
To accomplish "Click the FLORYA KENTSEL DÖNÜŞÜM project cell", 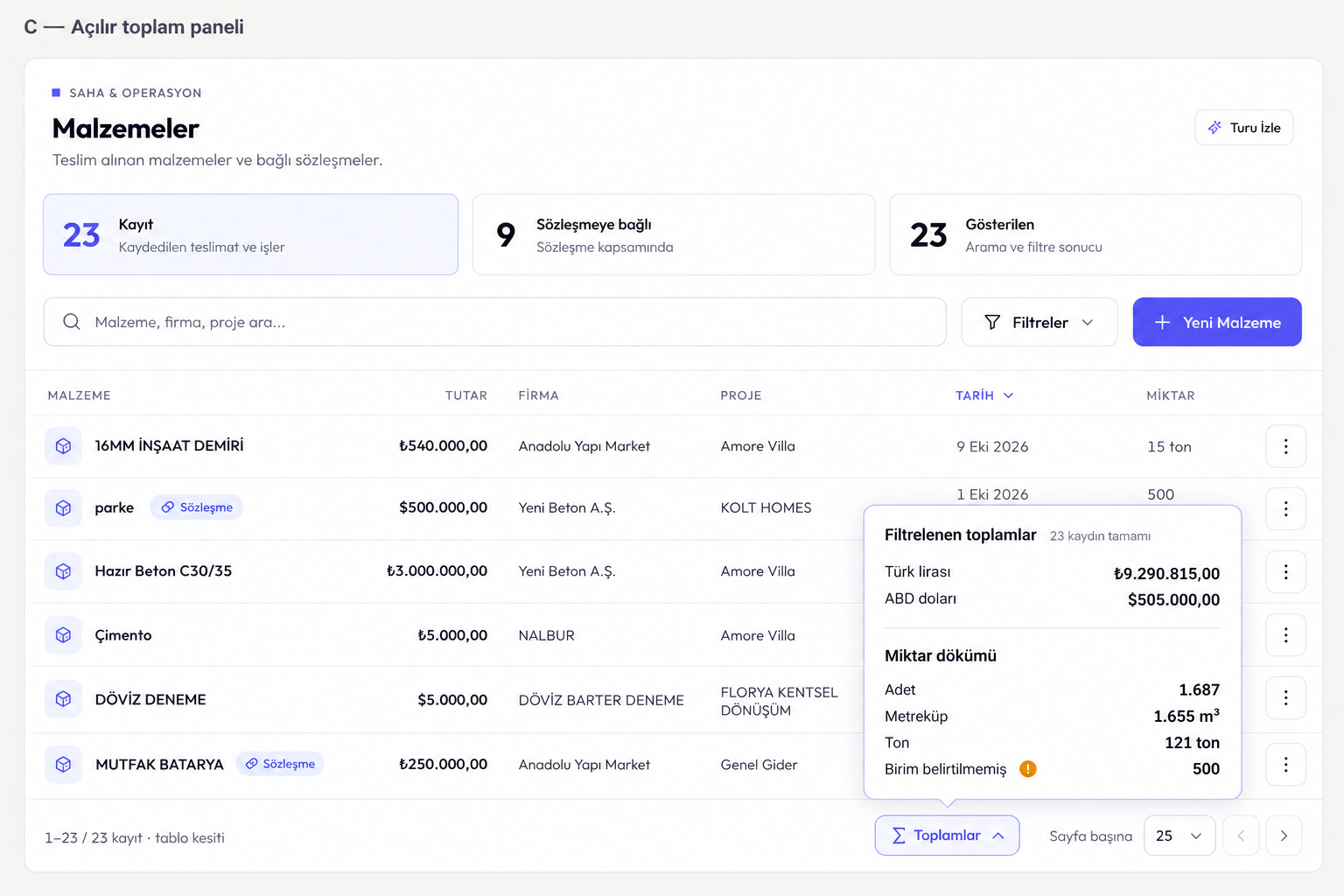I will pos(780,701).
